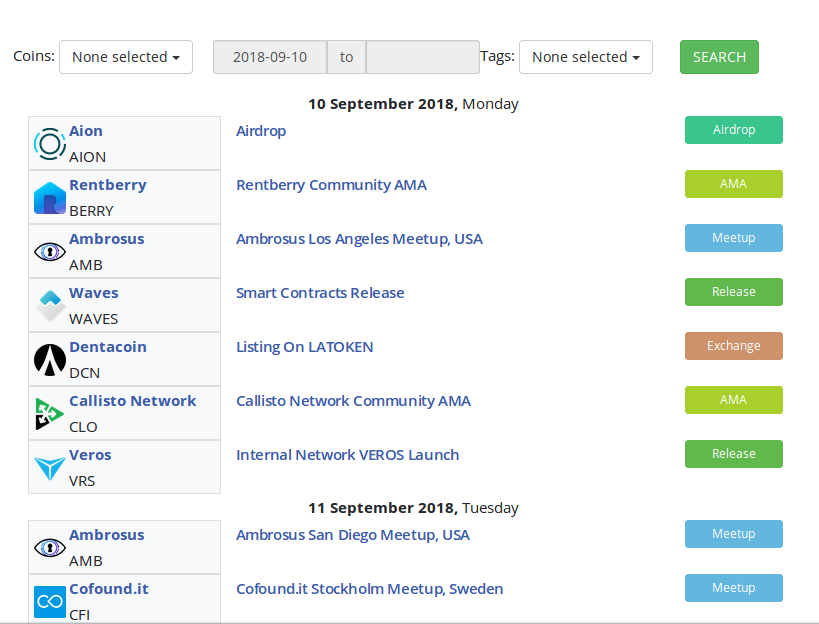Click the Meetup tag on Ambrosus San Diego row
This screenshot has height=624, width=819.
(734, 534)
